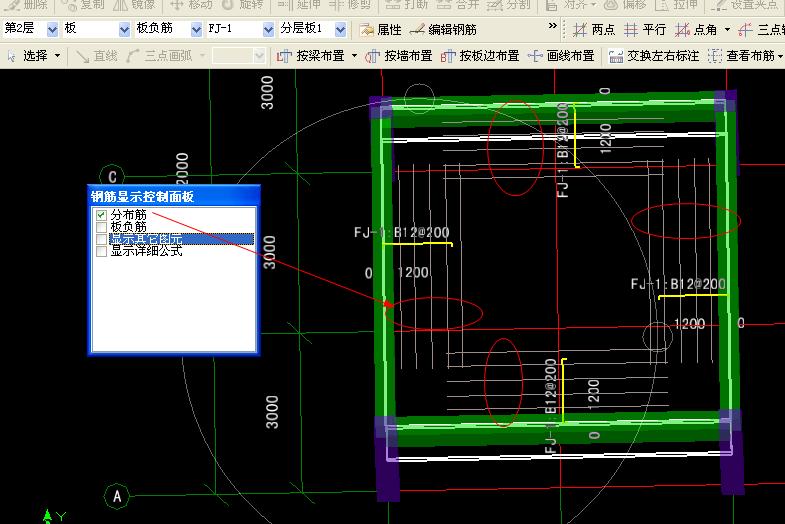The width and height of the screenshot is (785, 524).
Task: Click the 设置夹点 set grip tool
Action: 744,5
